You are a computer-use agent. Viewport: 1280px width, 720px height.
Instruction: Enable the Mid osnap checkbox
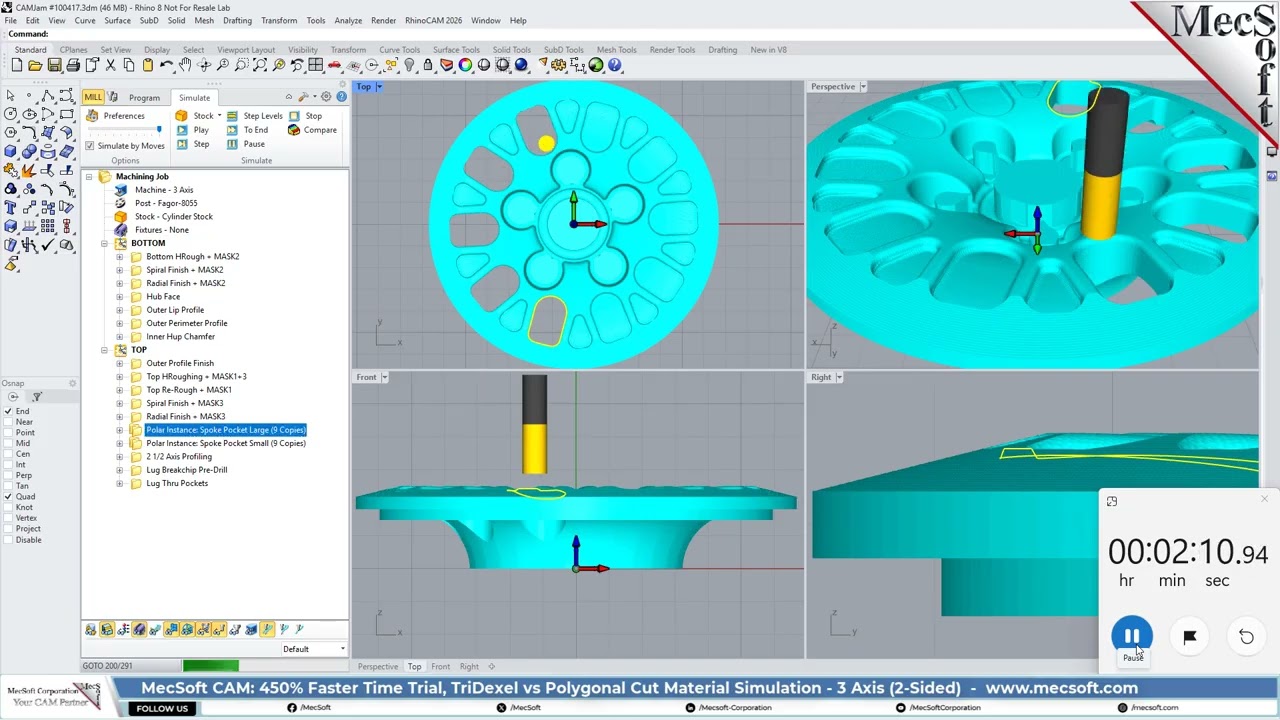(x=8, y=443)
